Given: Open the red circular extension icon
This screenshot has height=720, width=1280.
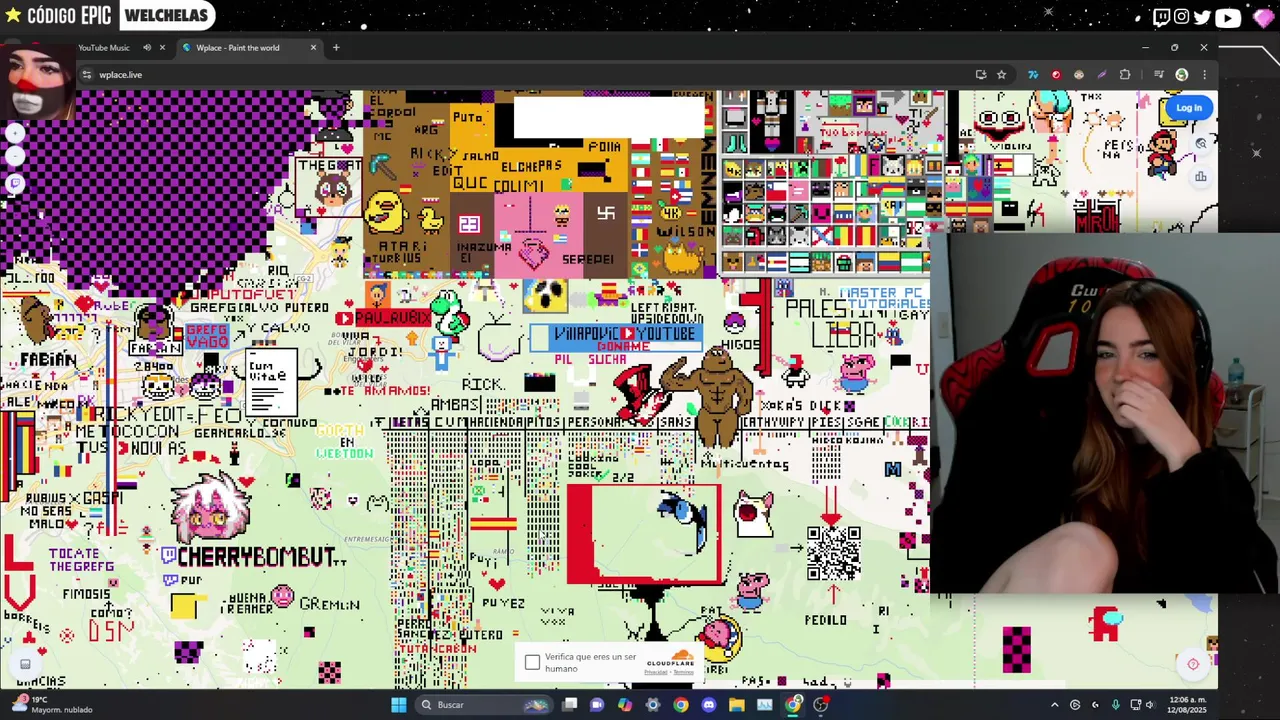Looking at the screenshot, I should tap(1056, 75).
